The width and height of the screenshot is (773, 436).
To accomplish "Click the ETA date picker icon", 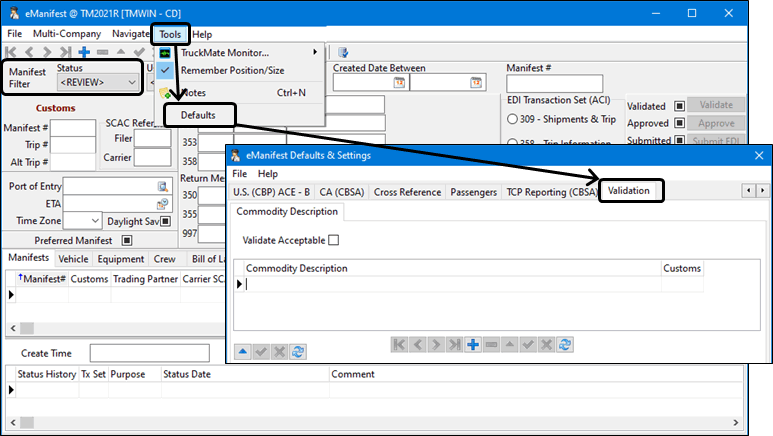I will click(x=162, y=204).
